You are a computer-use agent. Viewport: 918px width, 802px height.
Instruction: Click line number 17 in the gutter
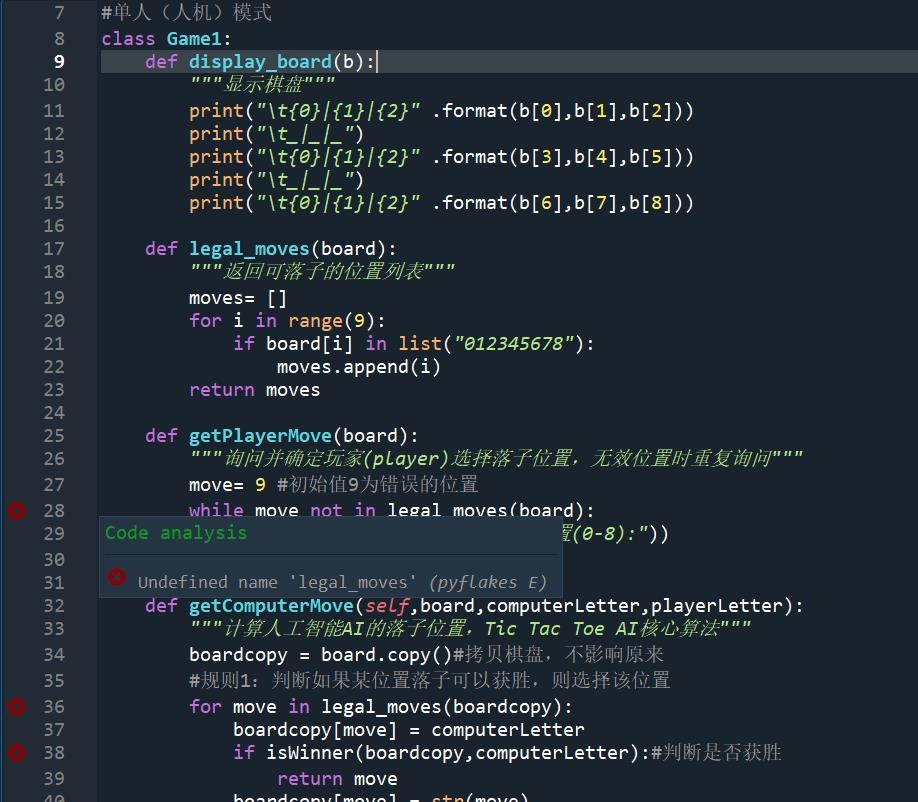(x=54, y=249)
